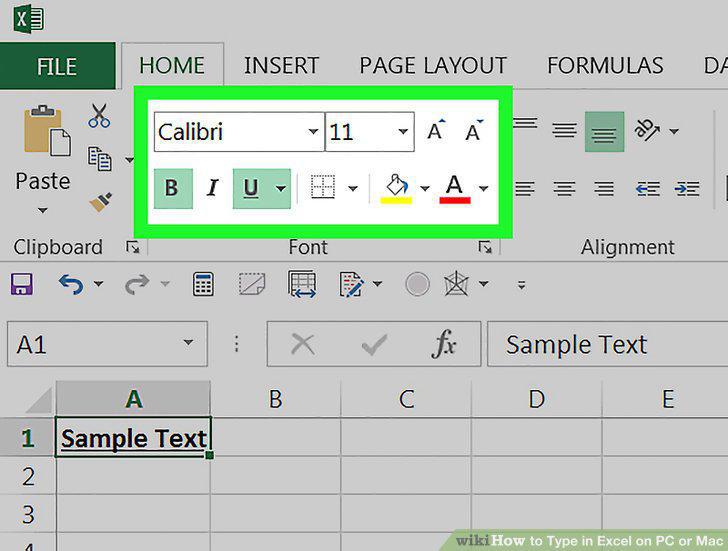Viewport: 728px width, 551px height.
Task: Click the Undo arrow icon
Action: tap(71, 284)
